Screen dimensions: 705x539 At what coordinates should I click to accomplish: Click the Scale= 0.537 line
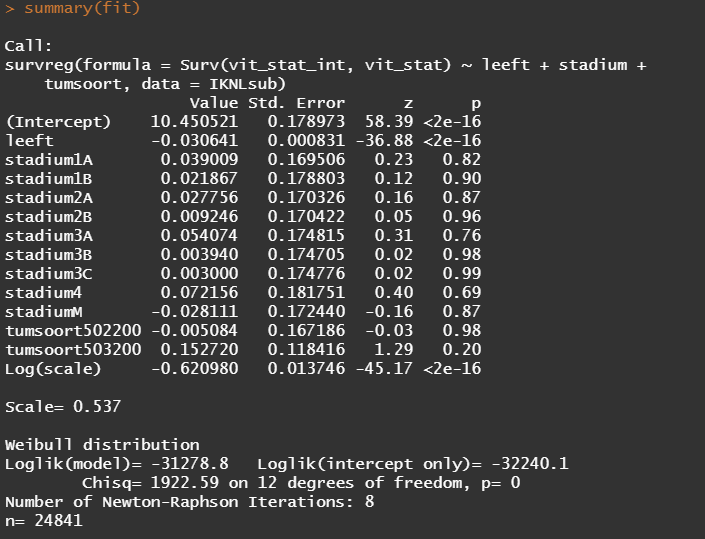[63, 406]
